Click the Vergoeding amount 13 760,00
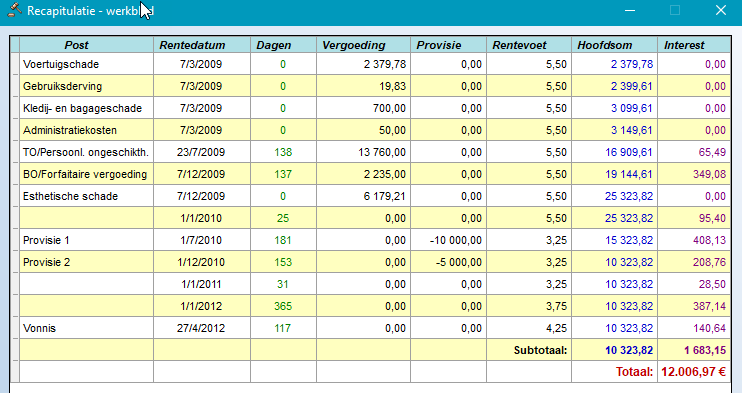 click(382, 152)
